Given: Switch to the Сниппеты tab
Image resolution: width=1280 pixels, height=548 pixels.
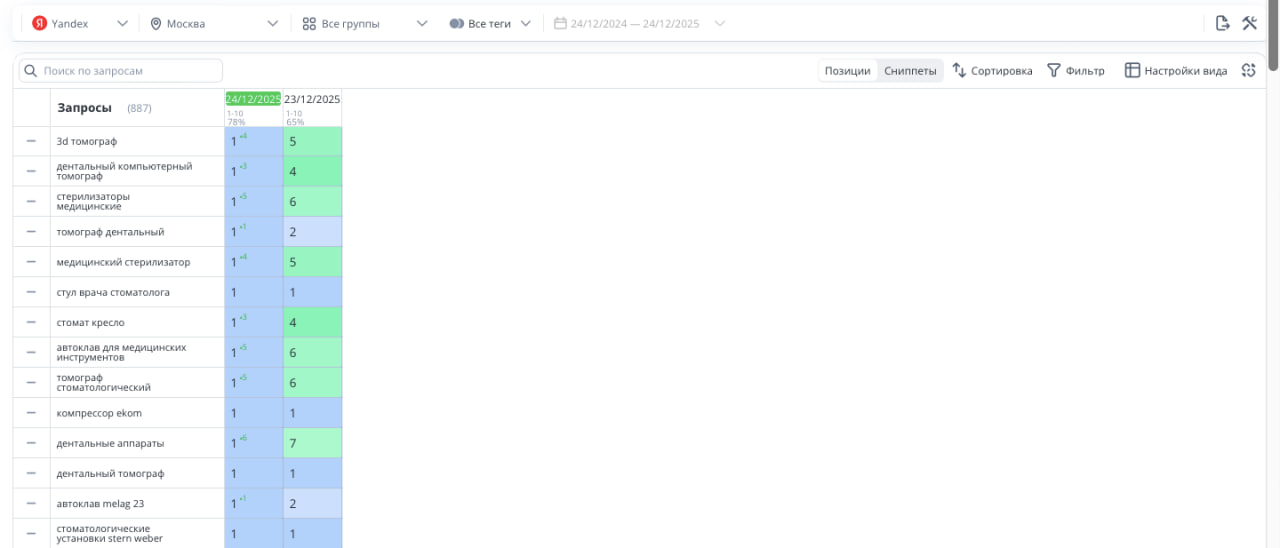Looking at the screenshot, I should 910,70.
